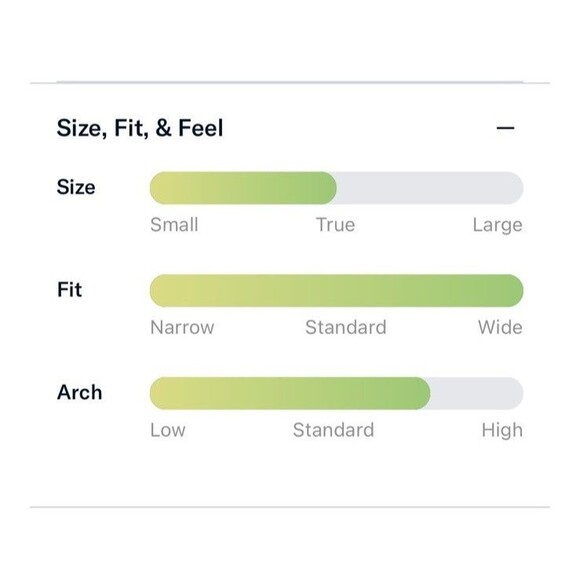Collapse the section using the minus icon
The image size is (580, 580).
[505, 128]
